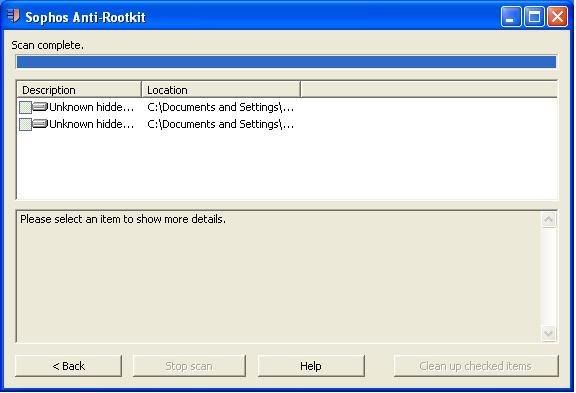Click second row's C:\Documents and Settings location

(x=220, y=124)
